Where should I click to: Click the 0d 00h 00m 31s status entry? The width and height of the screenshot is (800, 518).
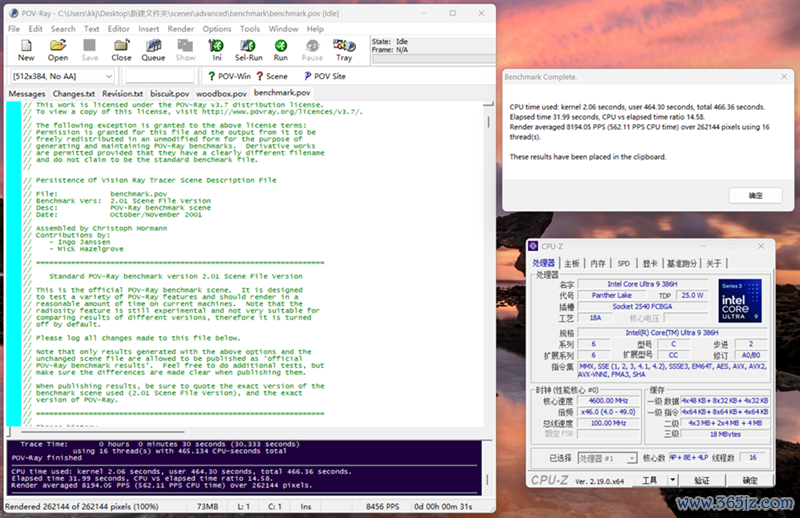click(x=443, y=506)
